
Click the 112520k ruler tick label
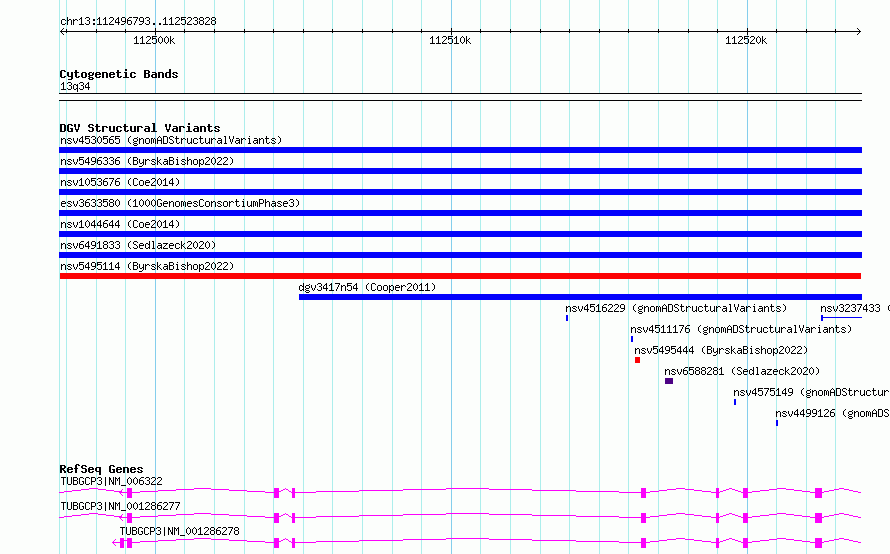tap(746, 40)
